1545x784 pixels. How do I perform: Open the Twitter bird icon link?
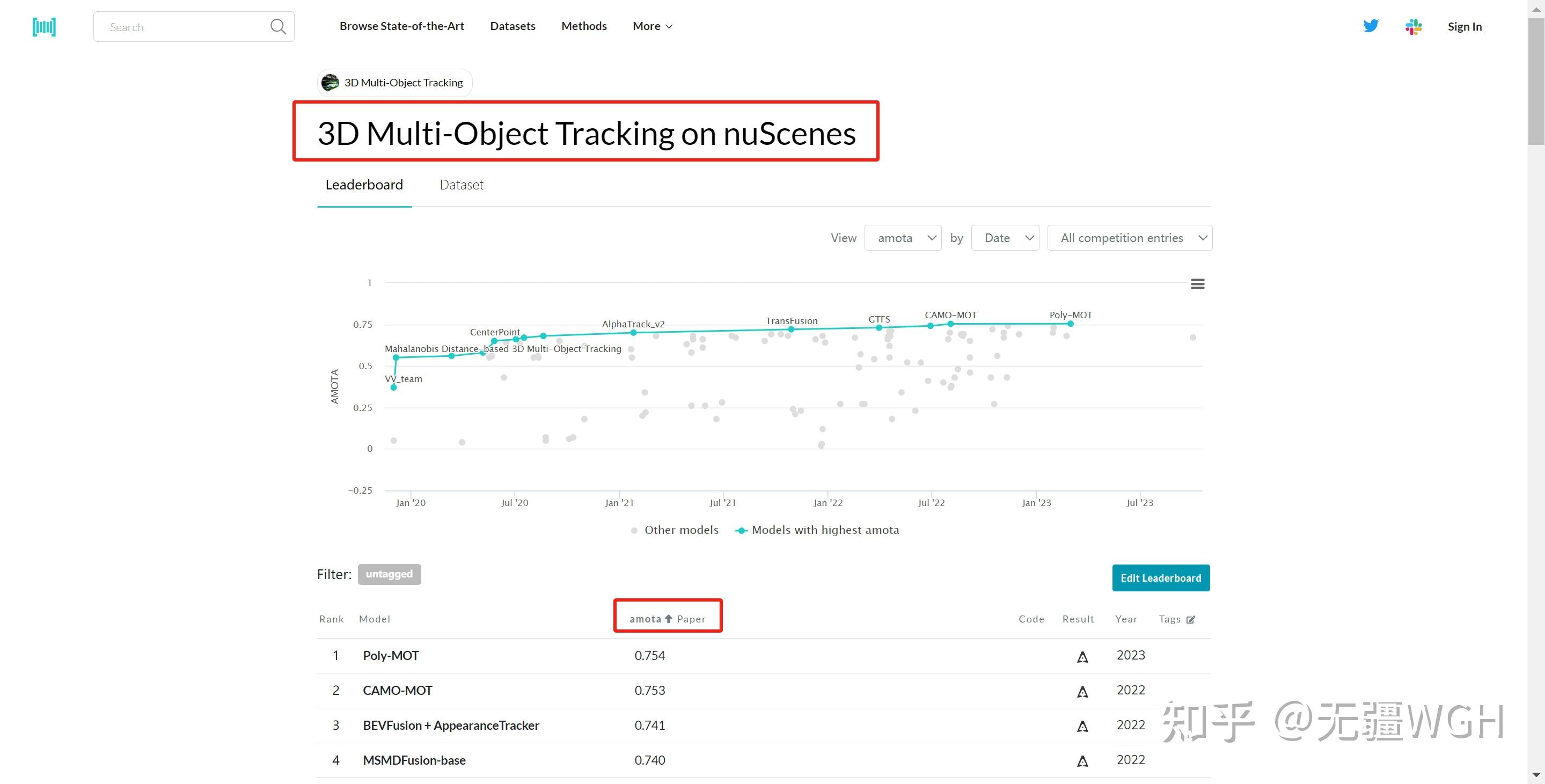click(1371, 26)
